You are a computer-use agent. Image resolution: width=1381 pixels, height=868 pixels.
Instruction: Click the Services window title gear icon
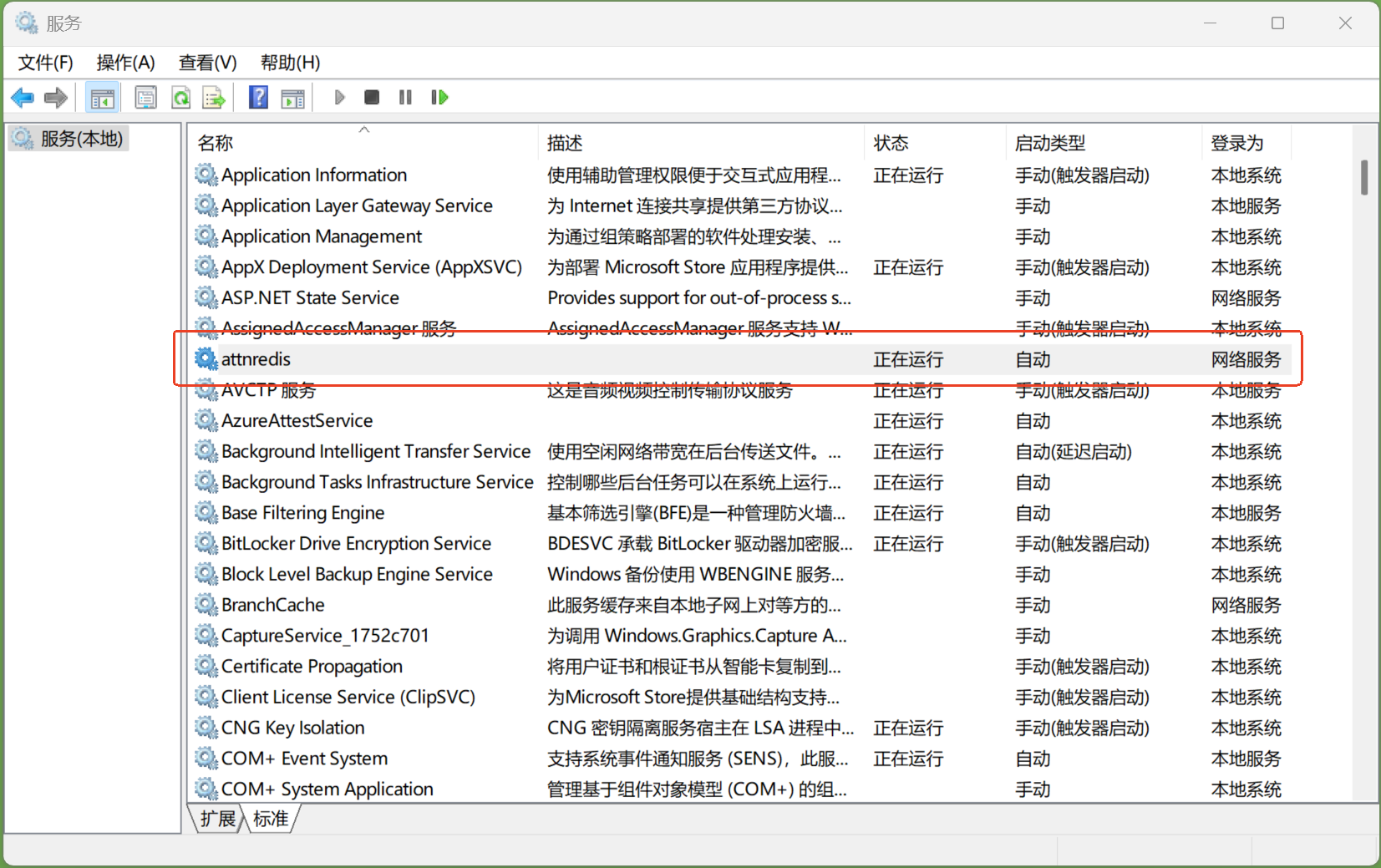tap(27, 23)
